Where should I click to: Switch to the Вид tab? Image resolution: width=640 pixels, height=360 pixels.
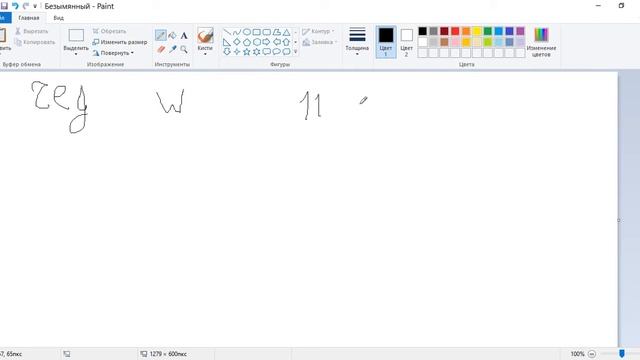click(x=58, y=18)
